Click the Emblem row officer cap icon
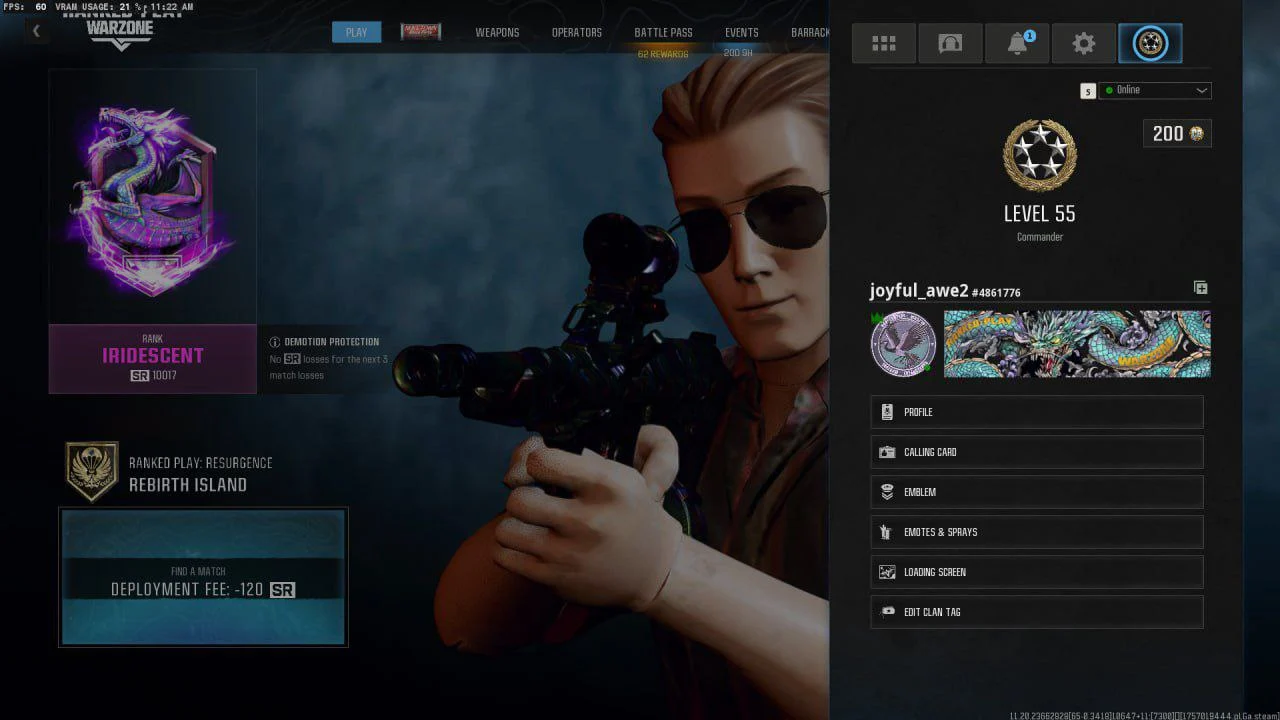This screenshot has width=1280, height=720. point(887,492)
